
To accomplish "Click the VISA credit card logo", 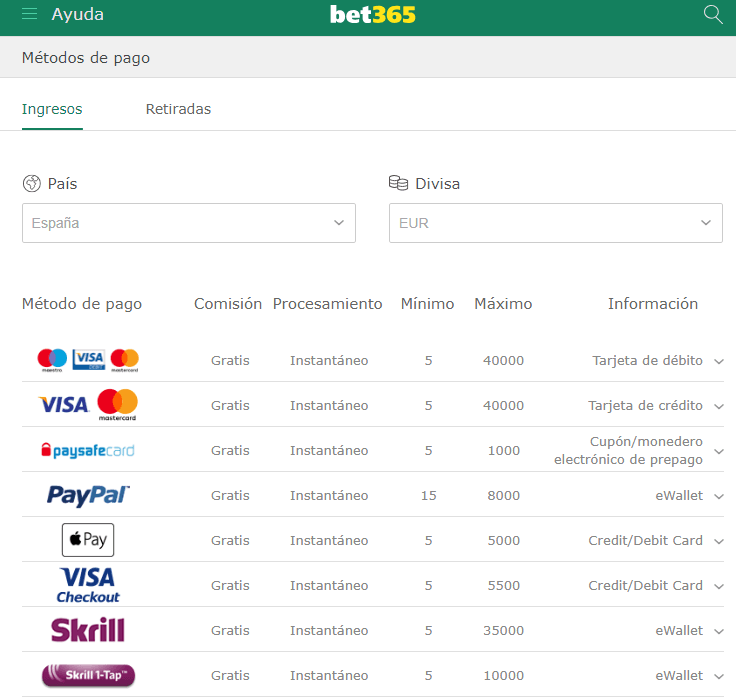I will 63,405.
